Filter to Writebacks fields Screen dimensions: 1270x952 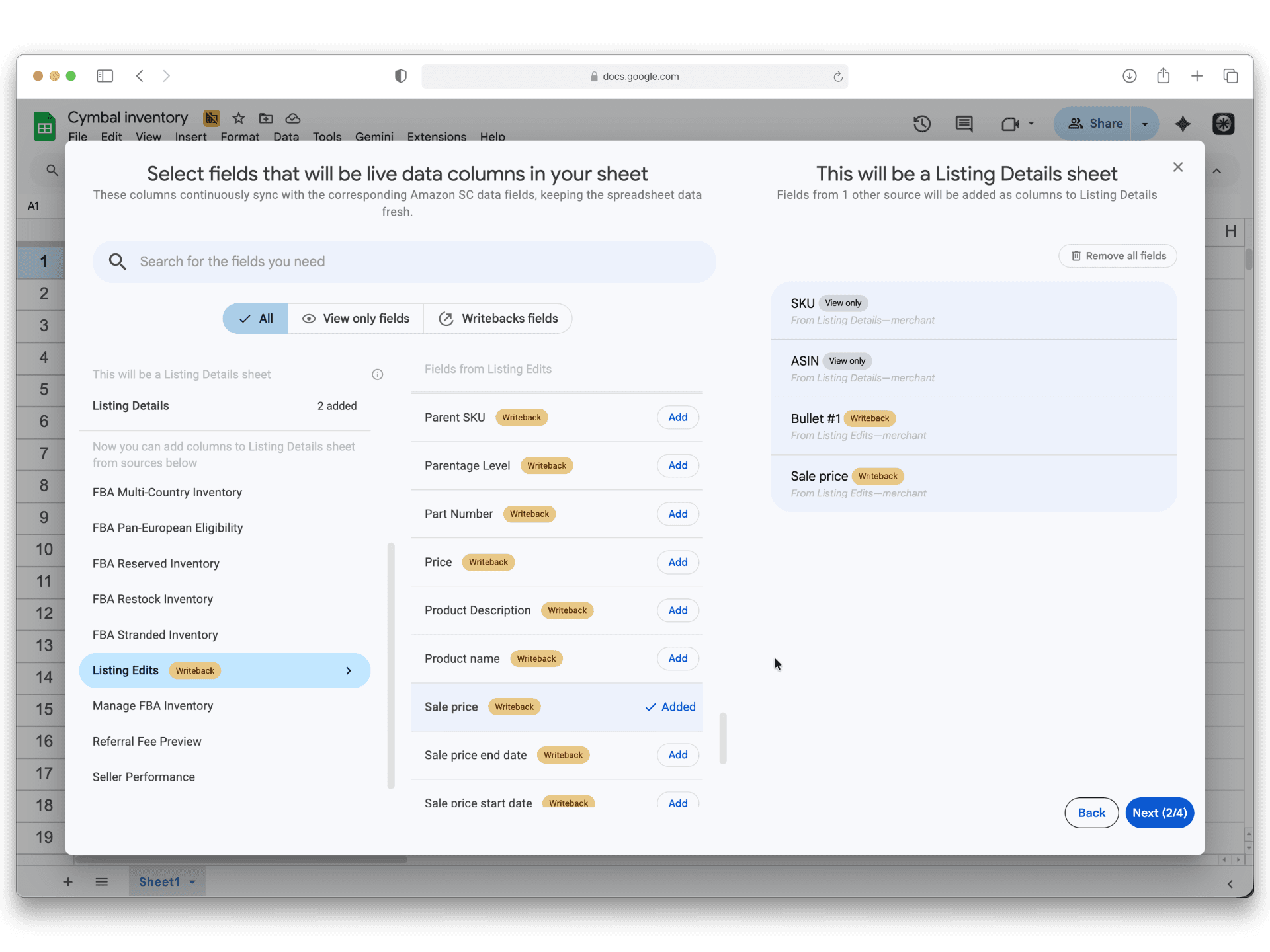click(x=498, y=319)
